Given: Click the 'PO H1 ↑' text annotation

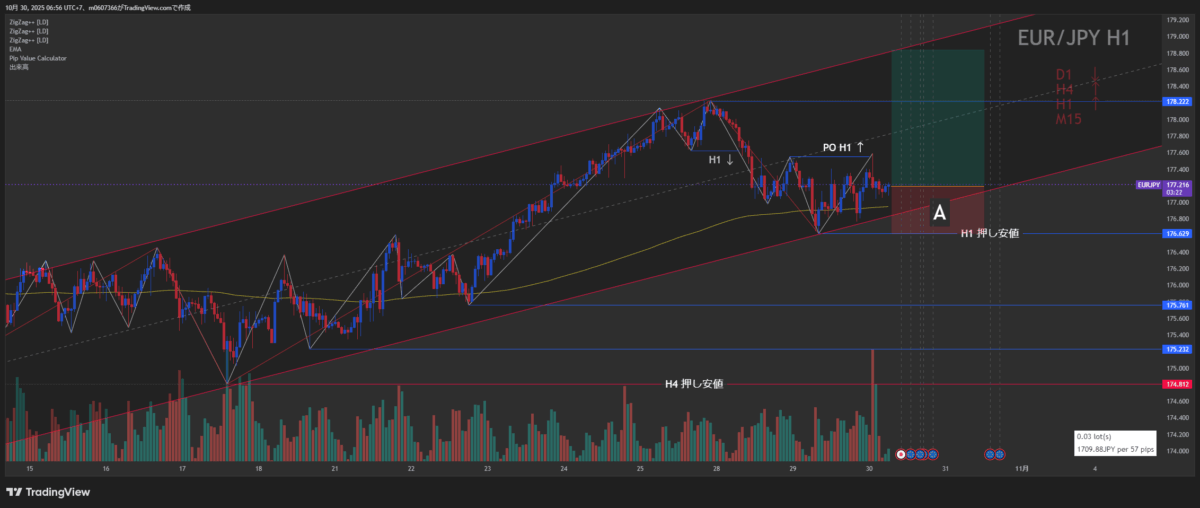Looking at the screenshot, I should pyautogui.click(x=843, y=147).
